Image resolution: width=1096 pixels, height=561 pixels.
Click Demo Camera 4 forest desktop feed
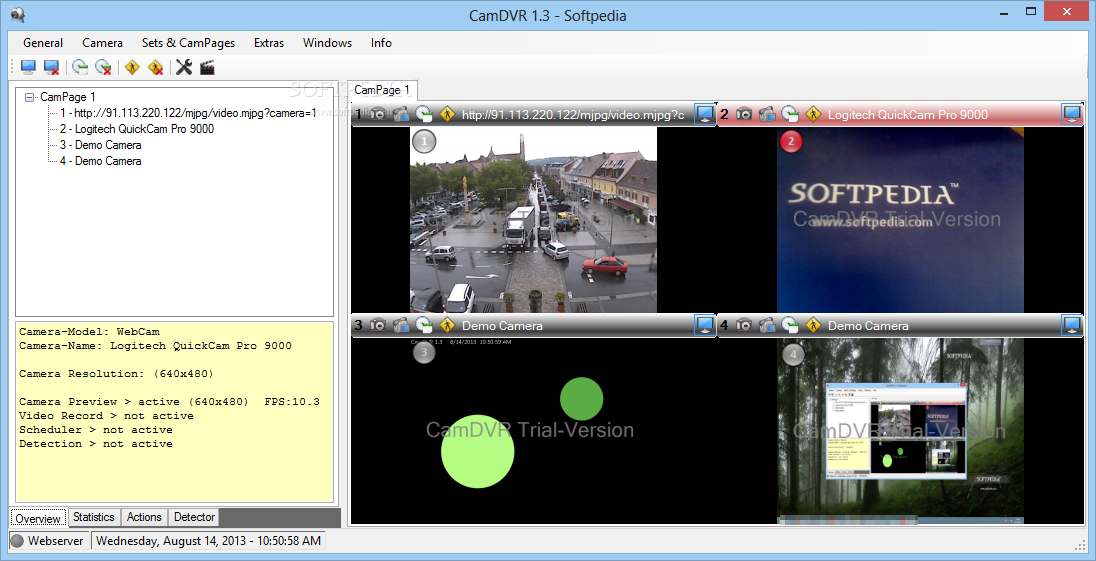[x=900, y=431]
